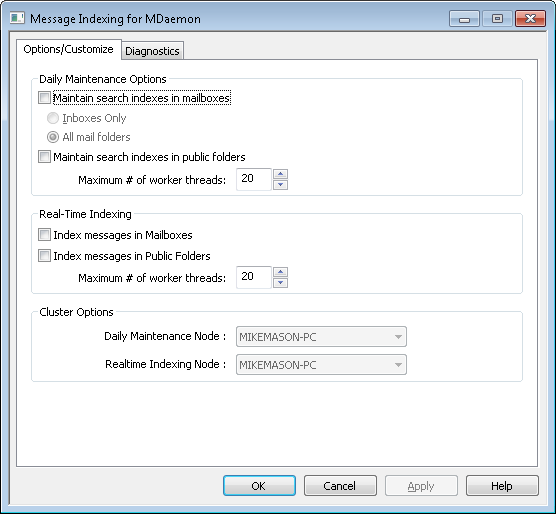Click the Daily Maintenance worker threads field
This screenshot has width=556, height=514.
[254, 179]
